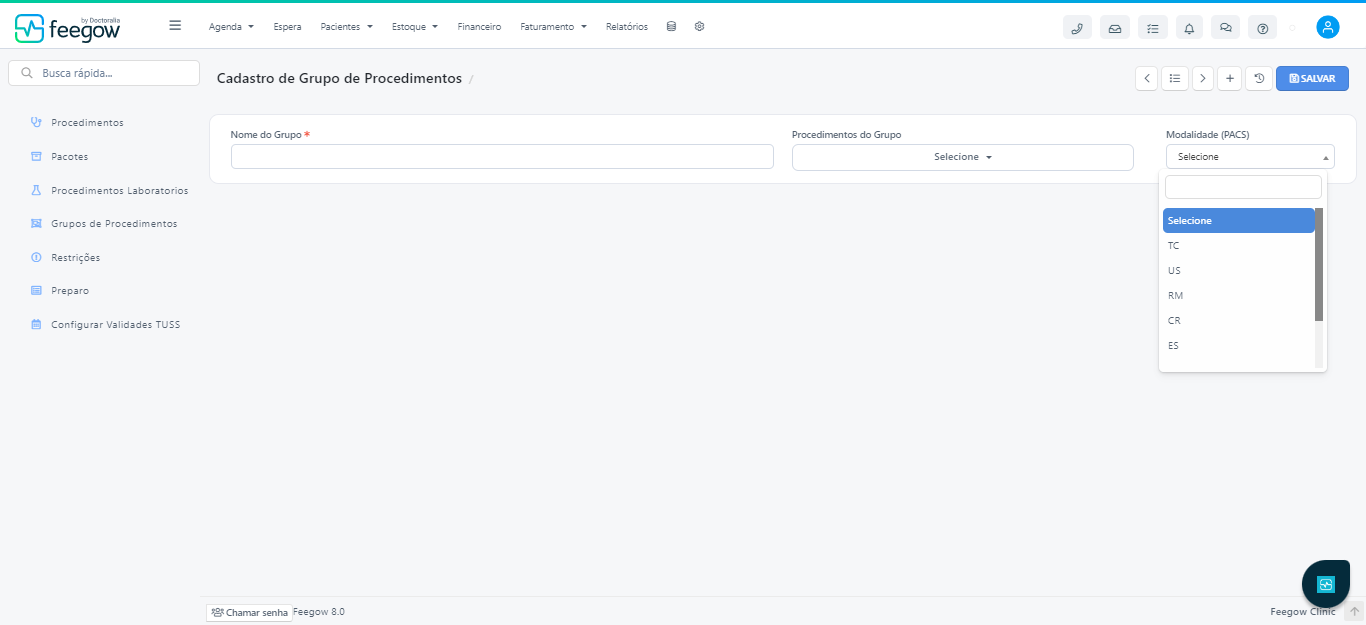The height and width of the screenshot is (625, 1366).
Task: Select TC modality option
Action: coord(1238,245)
